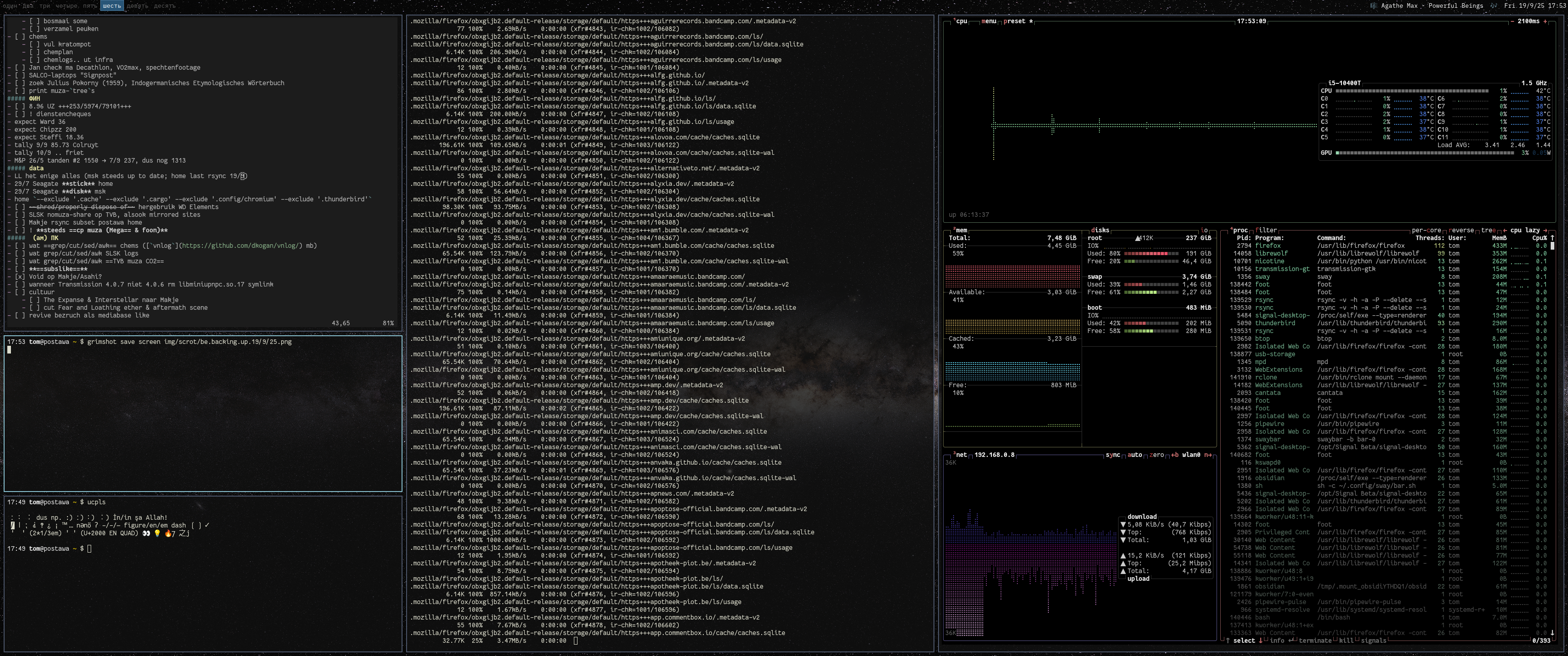This screenshot has height=656, width=1568.
Task: Open the github.com/dkogan/vnlog link
Action: [239, 246]
